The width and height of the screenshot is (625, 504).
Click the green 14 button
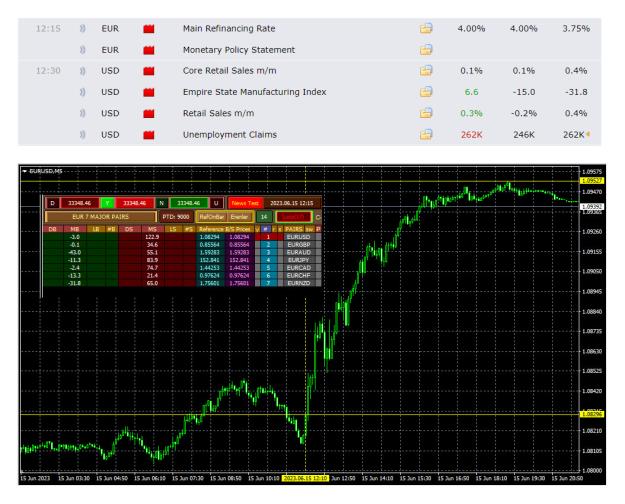click(x=264, y=217)
